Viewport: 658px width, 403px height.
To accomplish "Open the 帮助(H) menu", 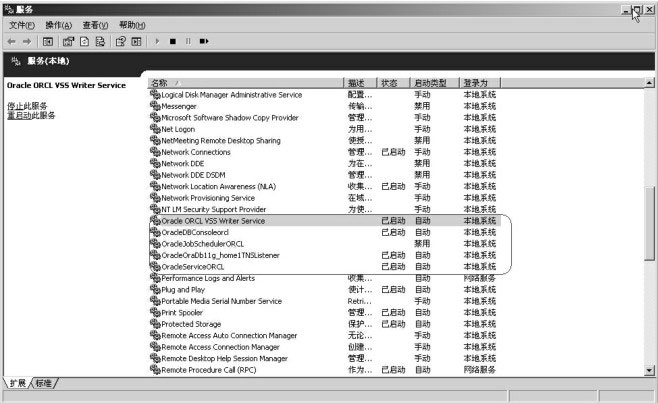I will (132, 25).
